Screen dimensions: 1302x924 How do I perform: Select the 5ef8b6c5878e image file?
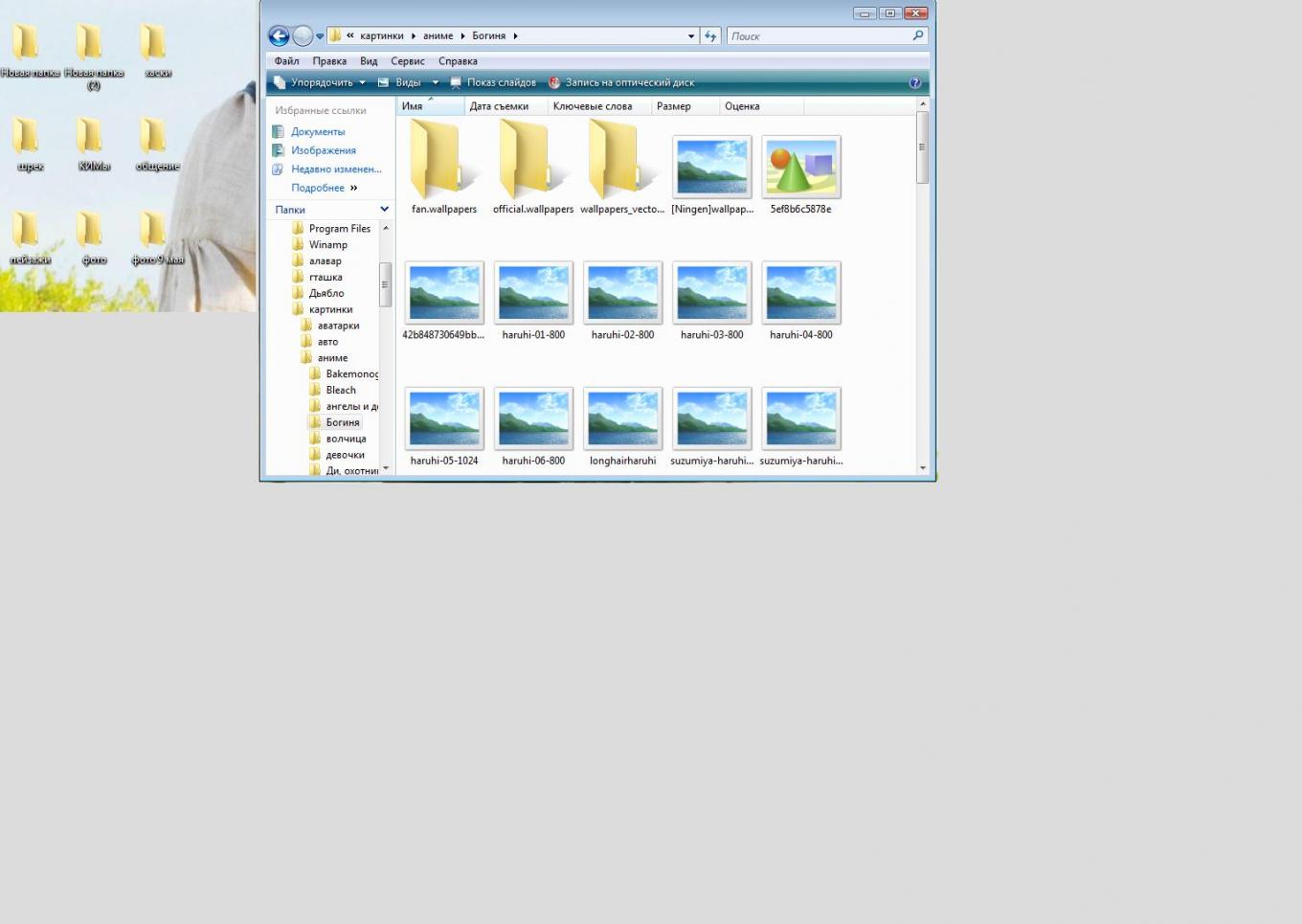[x=800, y=168]
